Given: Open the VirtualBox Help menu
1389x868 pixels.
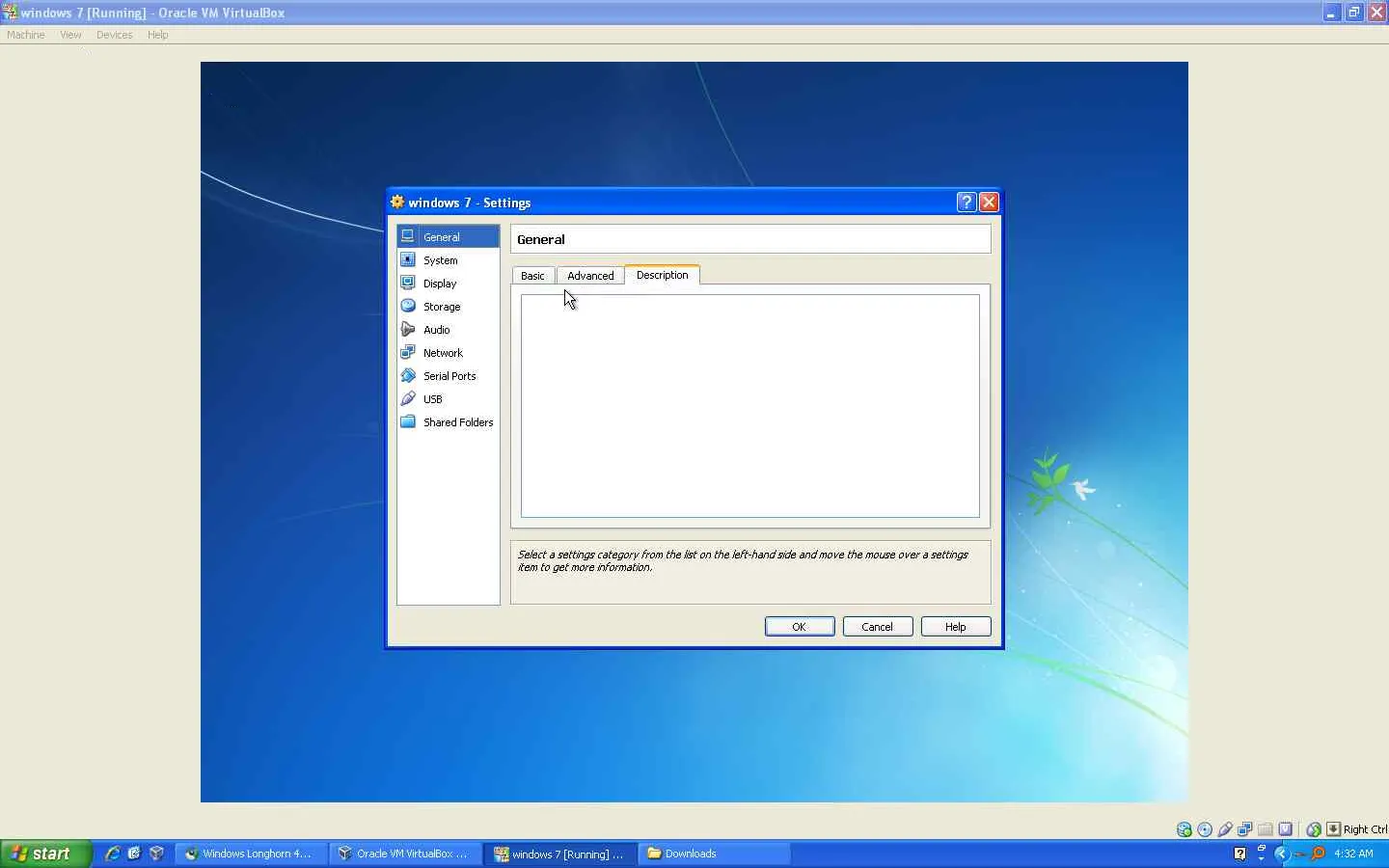Looking at the screenshot, I should tap(157, 35).
